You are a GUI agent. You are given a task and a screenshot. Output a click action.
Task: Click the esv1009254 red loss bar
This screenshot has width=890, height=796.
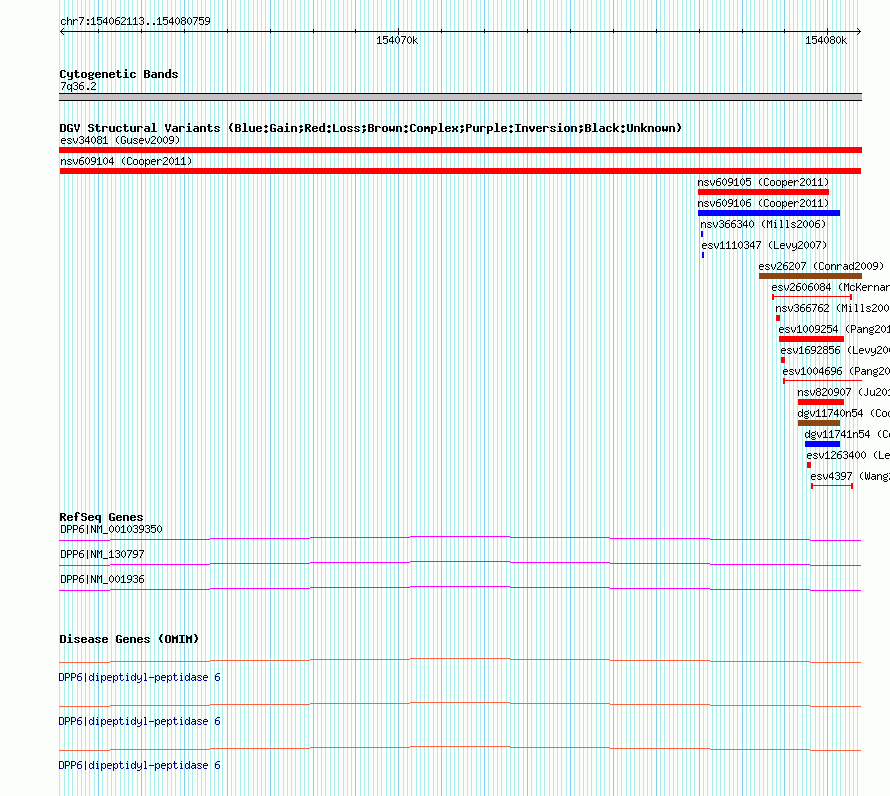point(812,339)
